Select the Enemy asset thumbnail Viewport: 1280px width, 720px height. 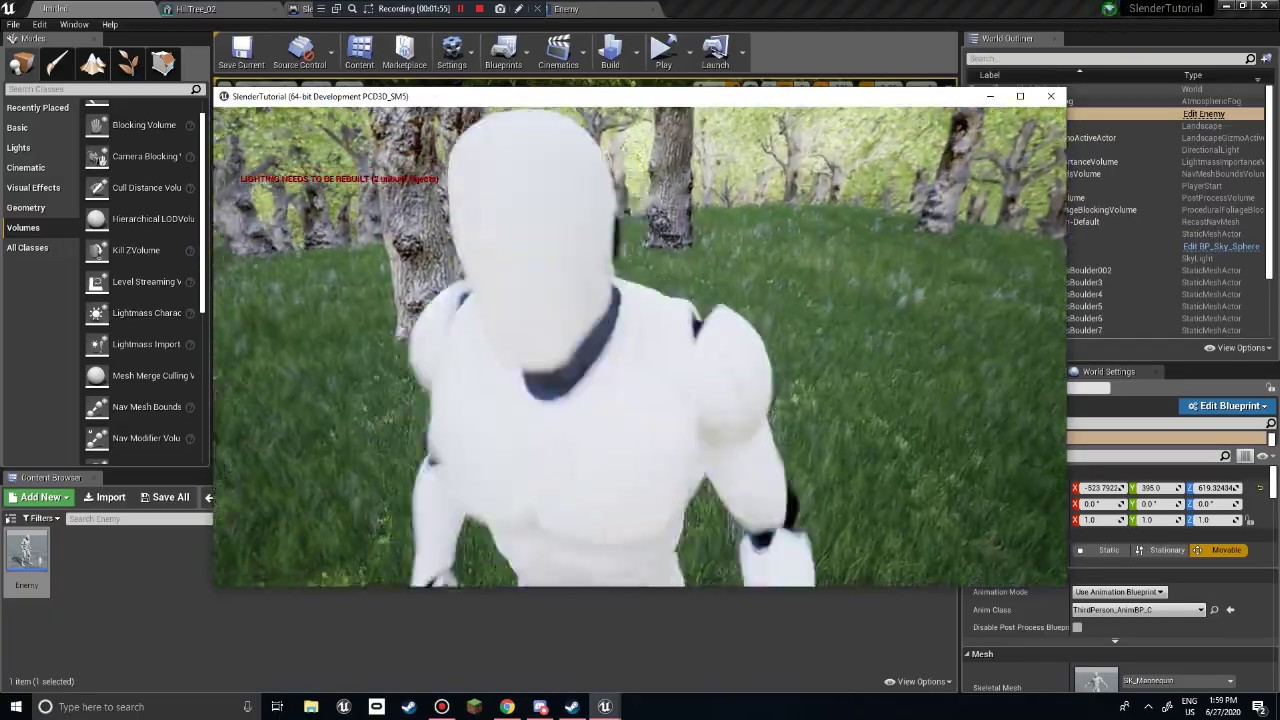[x=27, y=553]
